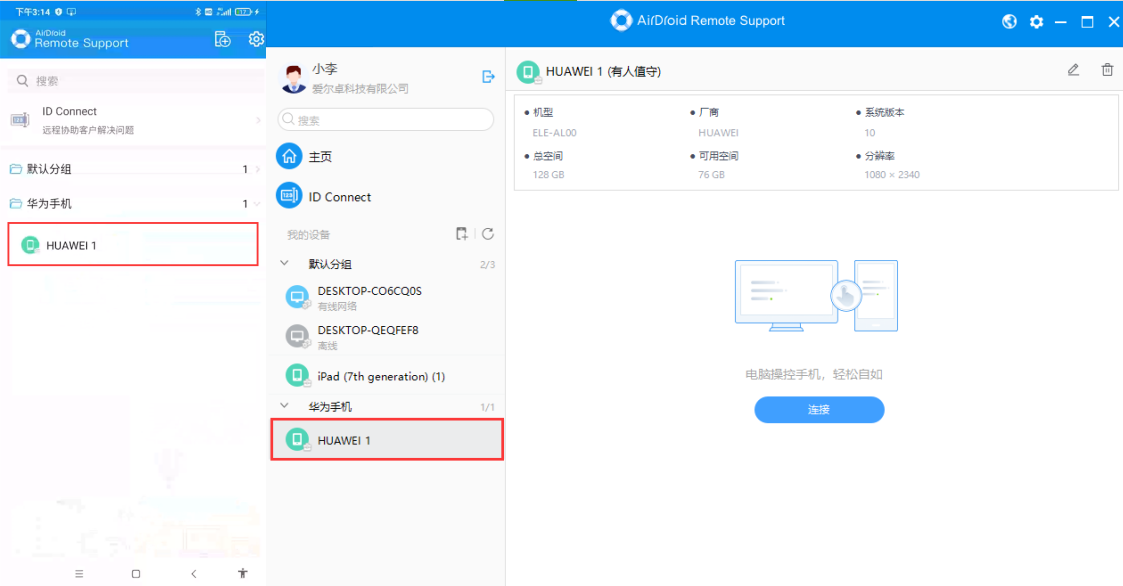Click 小李's profile avatar
Viewport: 1123px width, 586px height.
pos(293,78)
